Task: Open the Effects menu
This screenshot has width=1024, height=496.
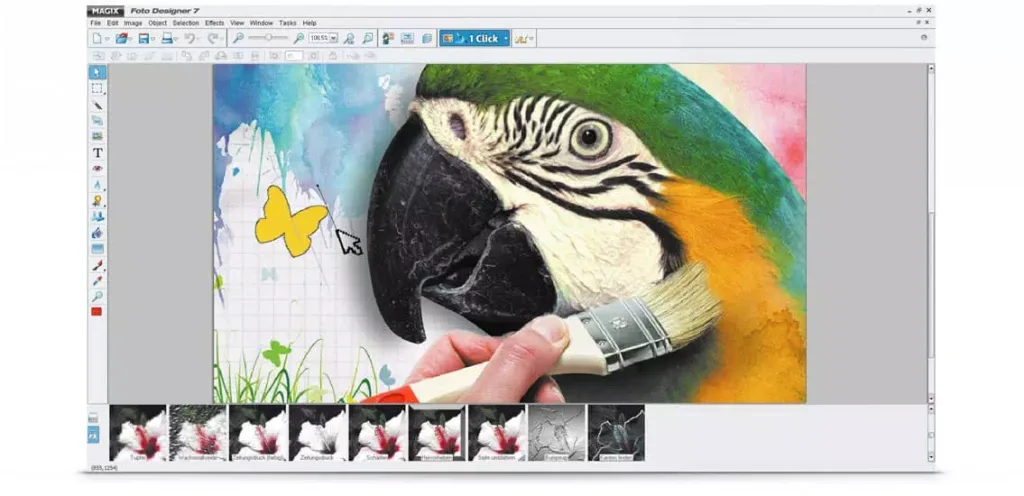Action: point(214,23)
